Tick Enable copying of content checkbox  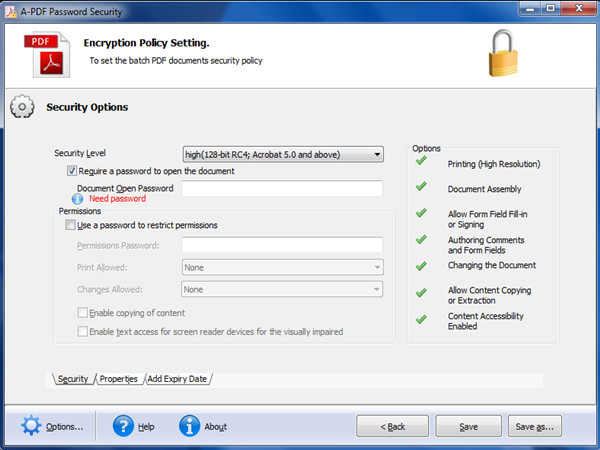tap(82, 313)
